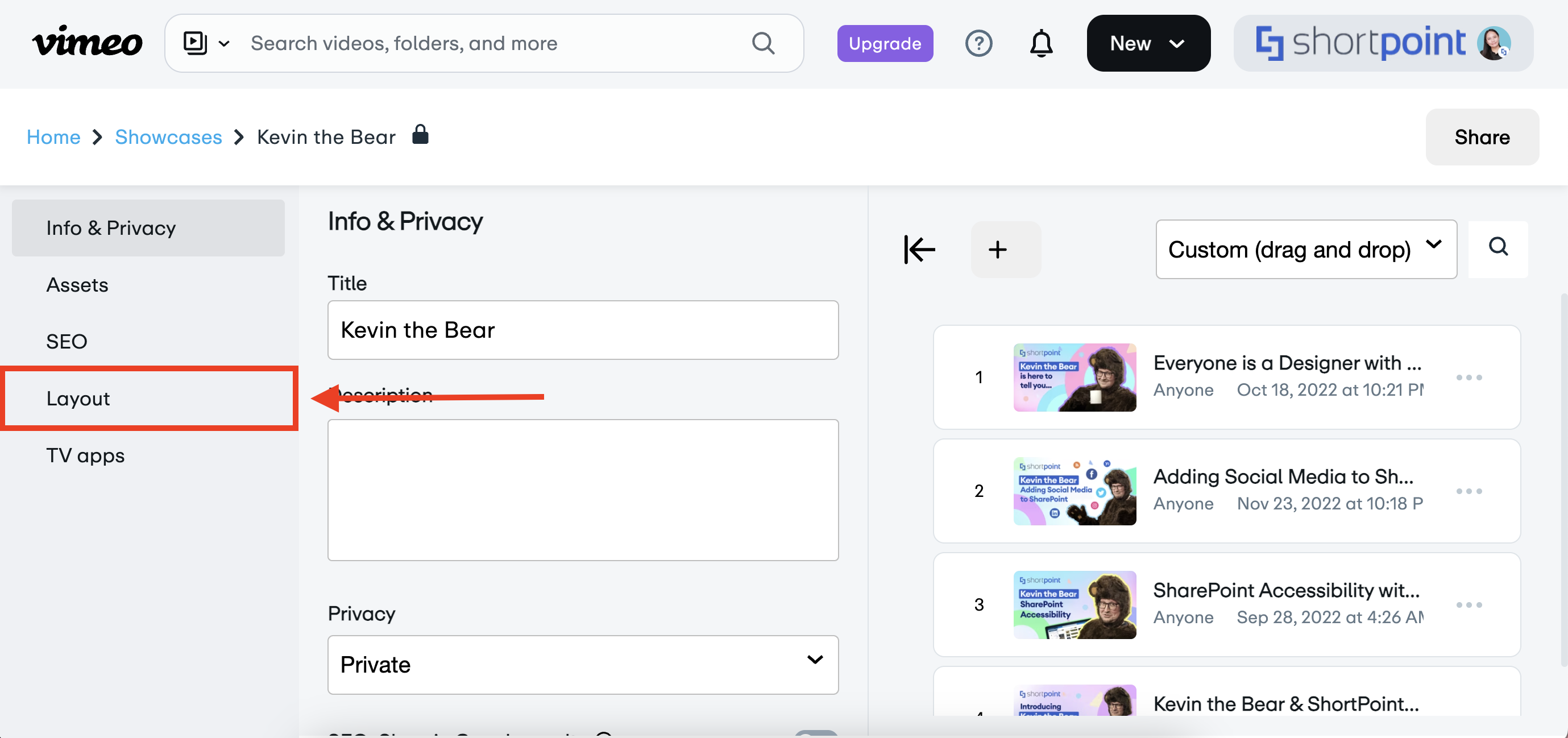Expand the Privacy dropdown set to Private
1568x738 pixels.
pyautogui.click(x=583, y=664)
